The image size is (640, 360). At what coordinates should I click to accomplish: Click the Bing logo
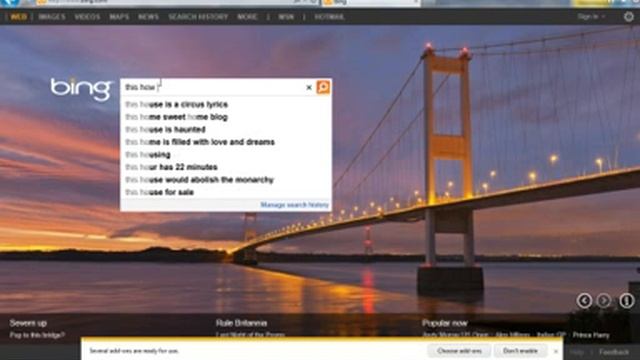click(x=81, y=89)
